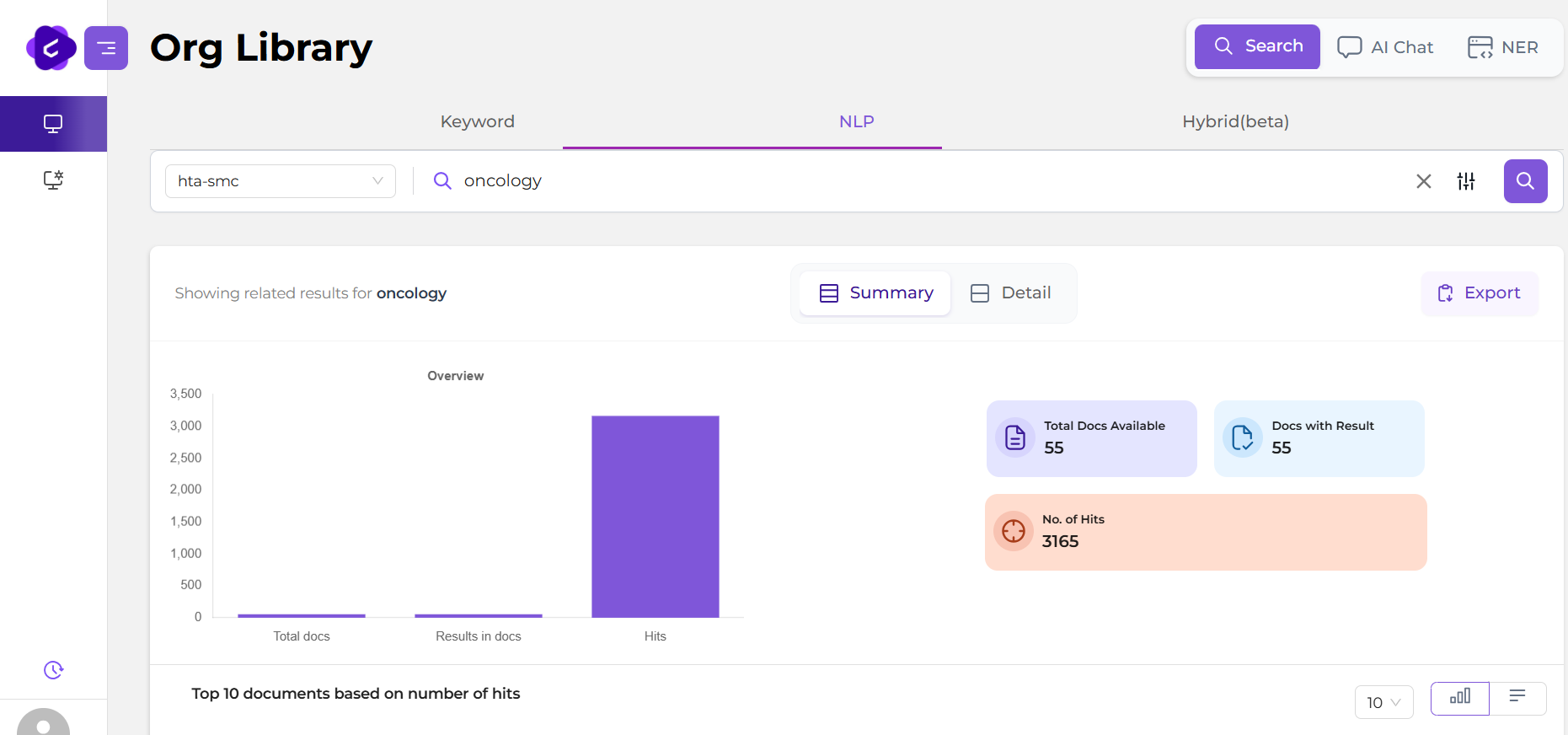Run search with purple magnifier button
The height and width of the screenshot is (735, 1568).
tap(1525, 181)
